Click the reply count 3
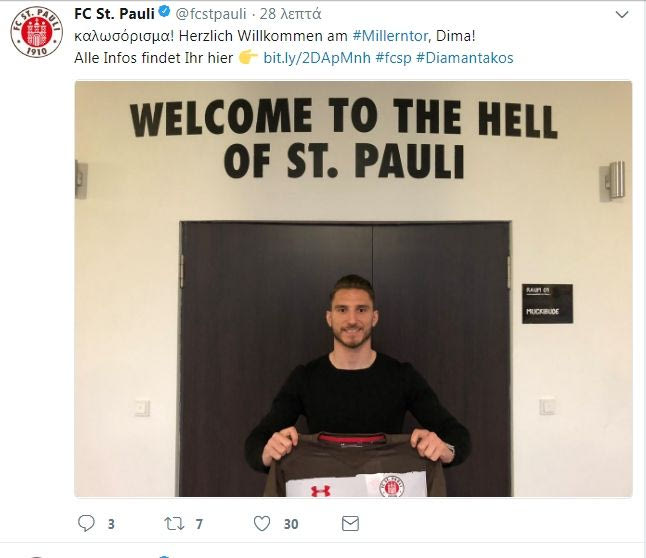 pyautogui.click(x=111, y=524)
